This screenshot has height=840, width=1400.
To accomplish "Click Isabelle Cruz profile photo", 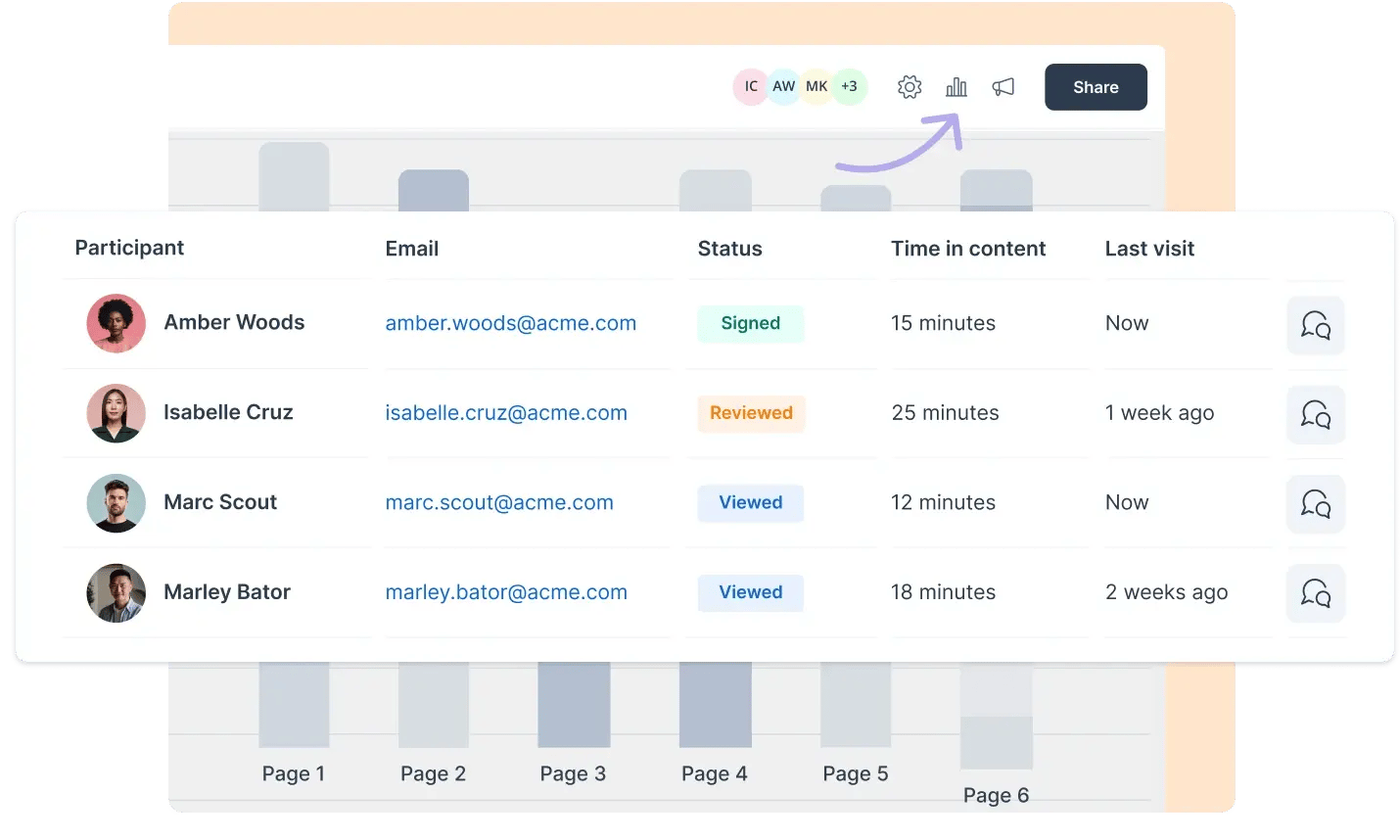I will point(117,413).
